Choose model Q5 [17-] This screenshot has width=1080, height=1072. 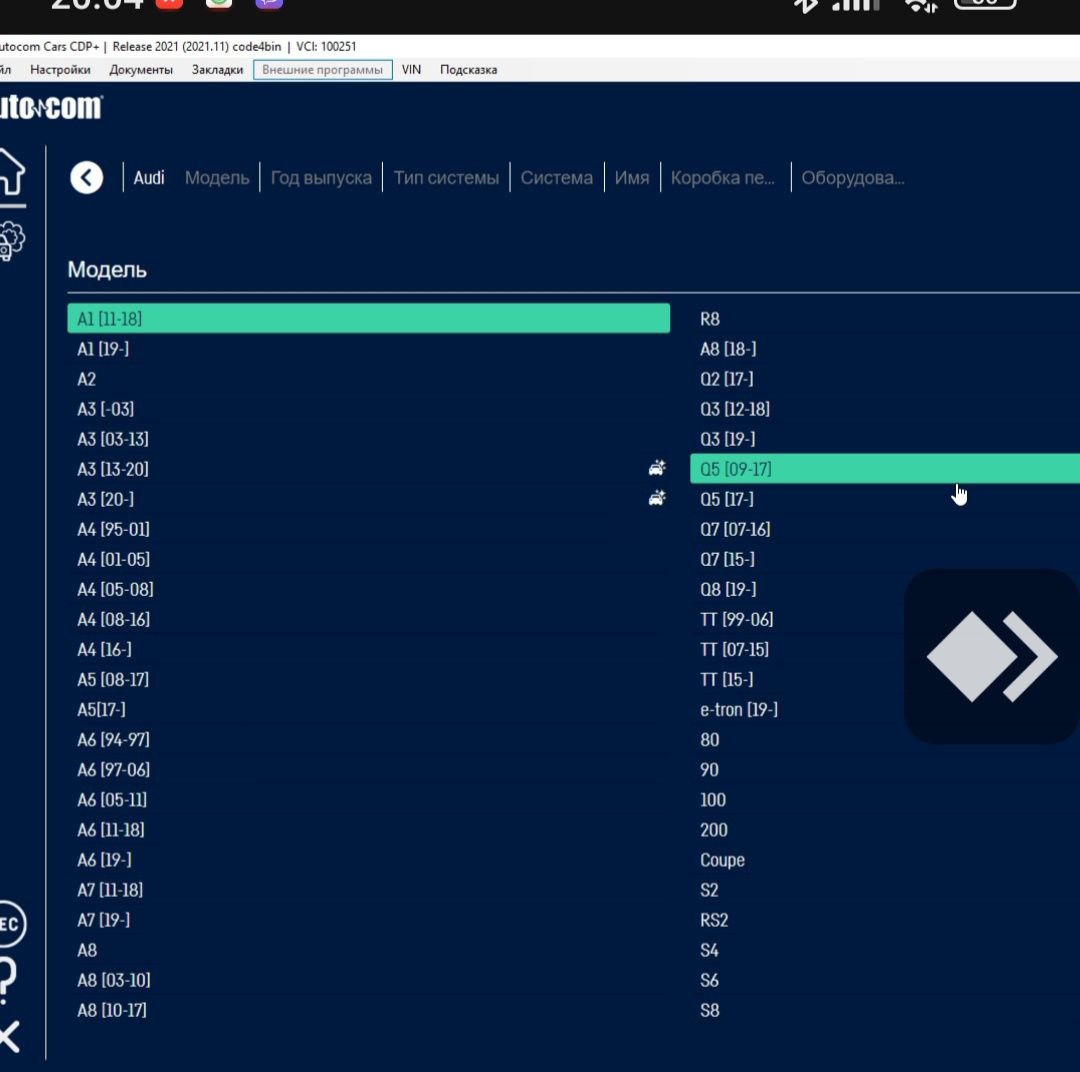point(885,499)
